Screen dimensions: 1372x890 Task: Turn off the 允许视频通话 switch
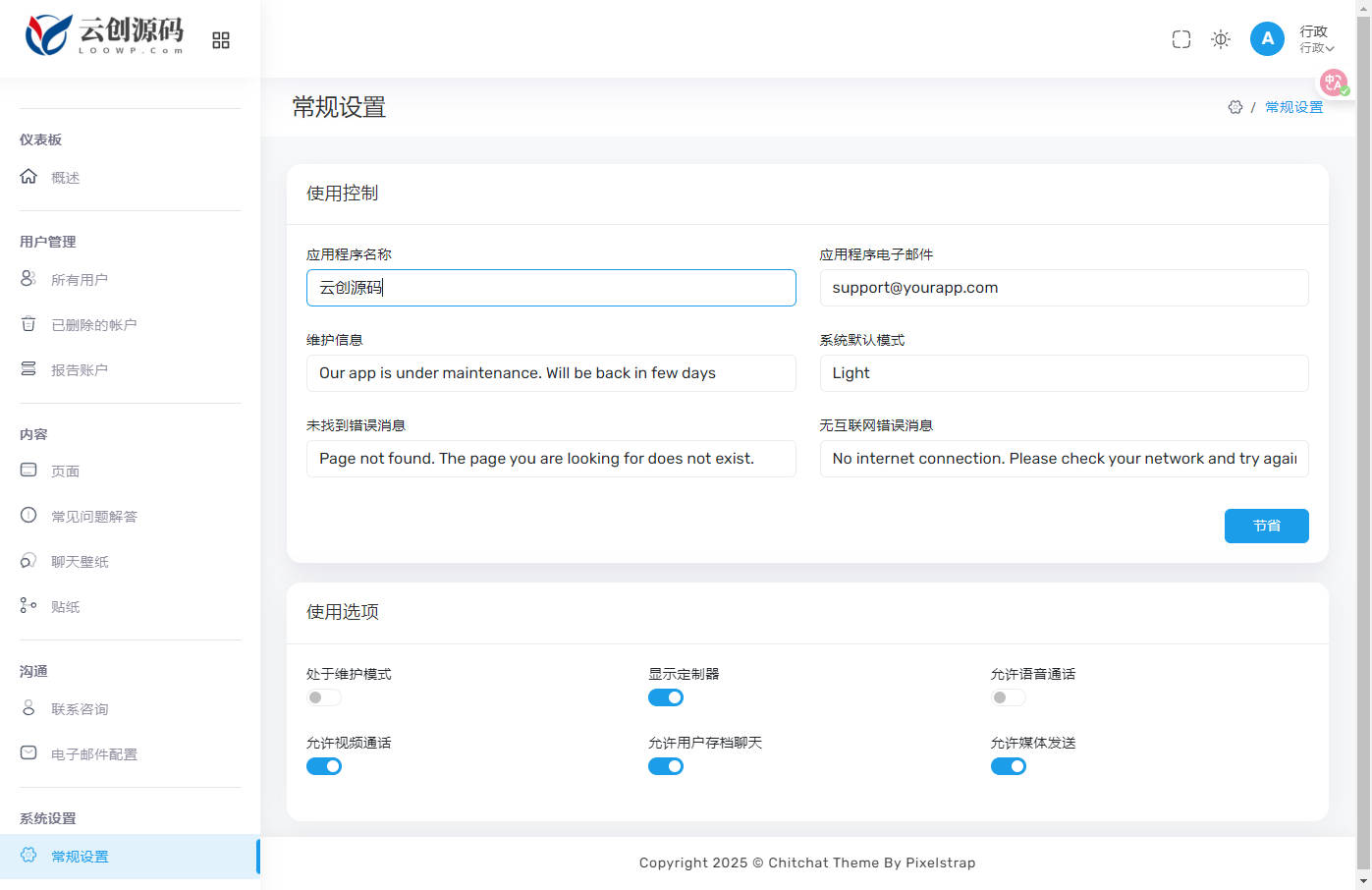(x=324, y=766)
